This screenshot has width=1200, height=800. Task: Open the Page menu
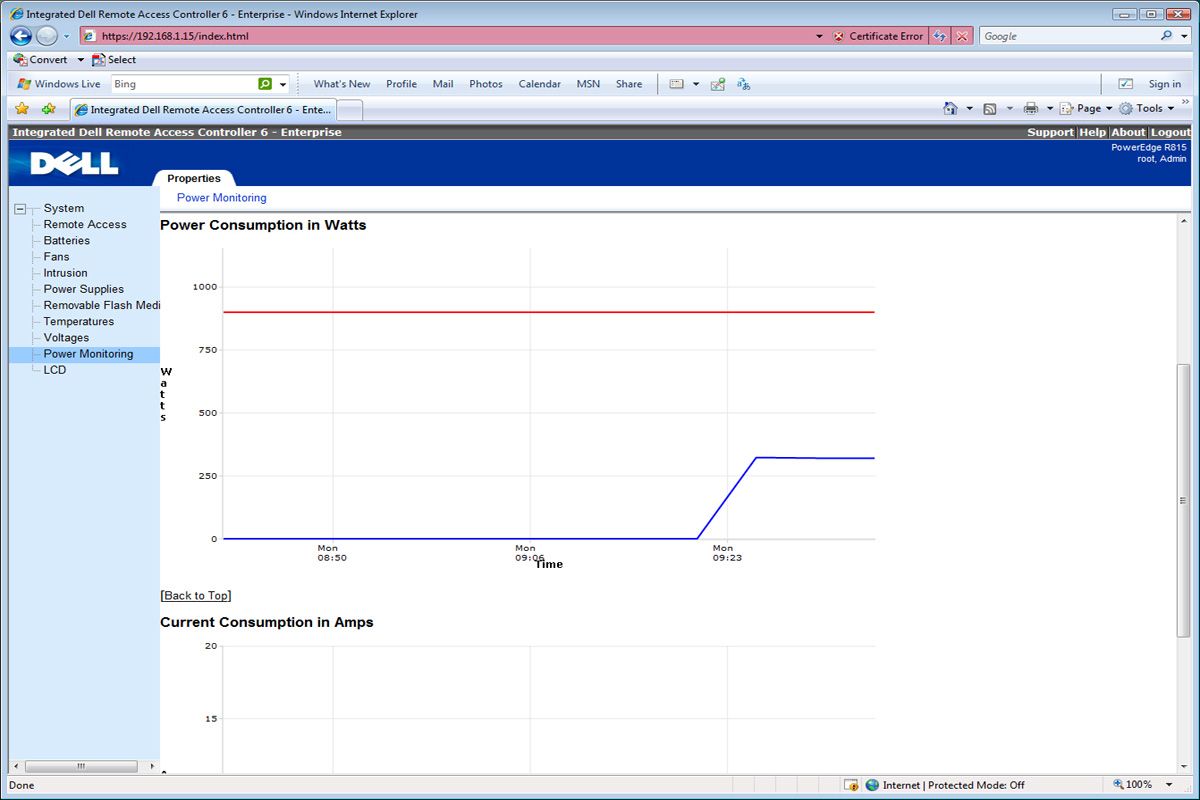tap(1087, 108)
